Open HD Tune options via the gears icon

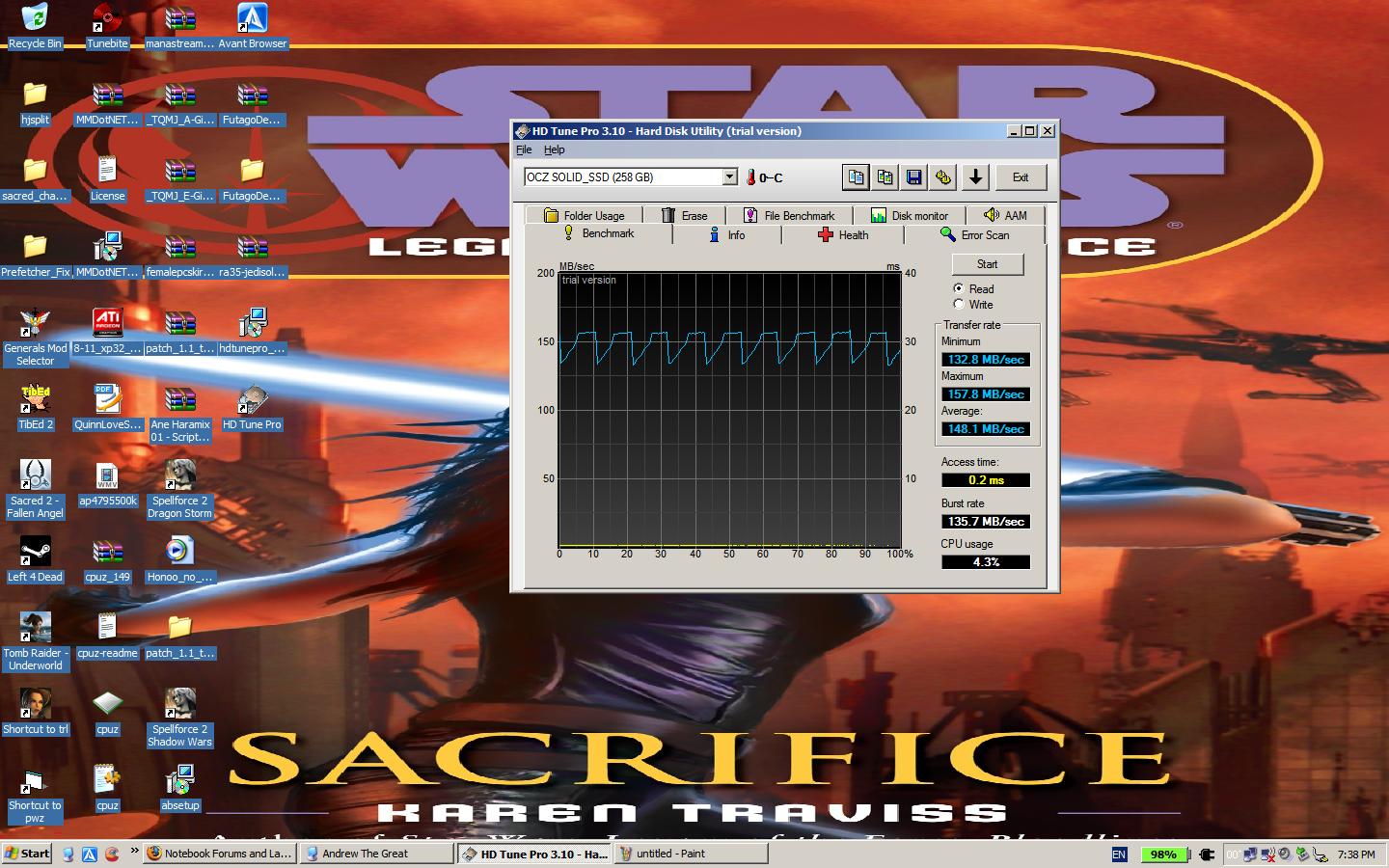click(x=942, y=176)
